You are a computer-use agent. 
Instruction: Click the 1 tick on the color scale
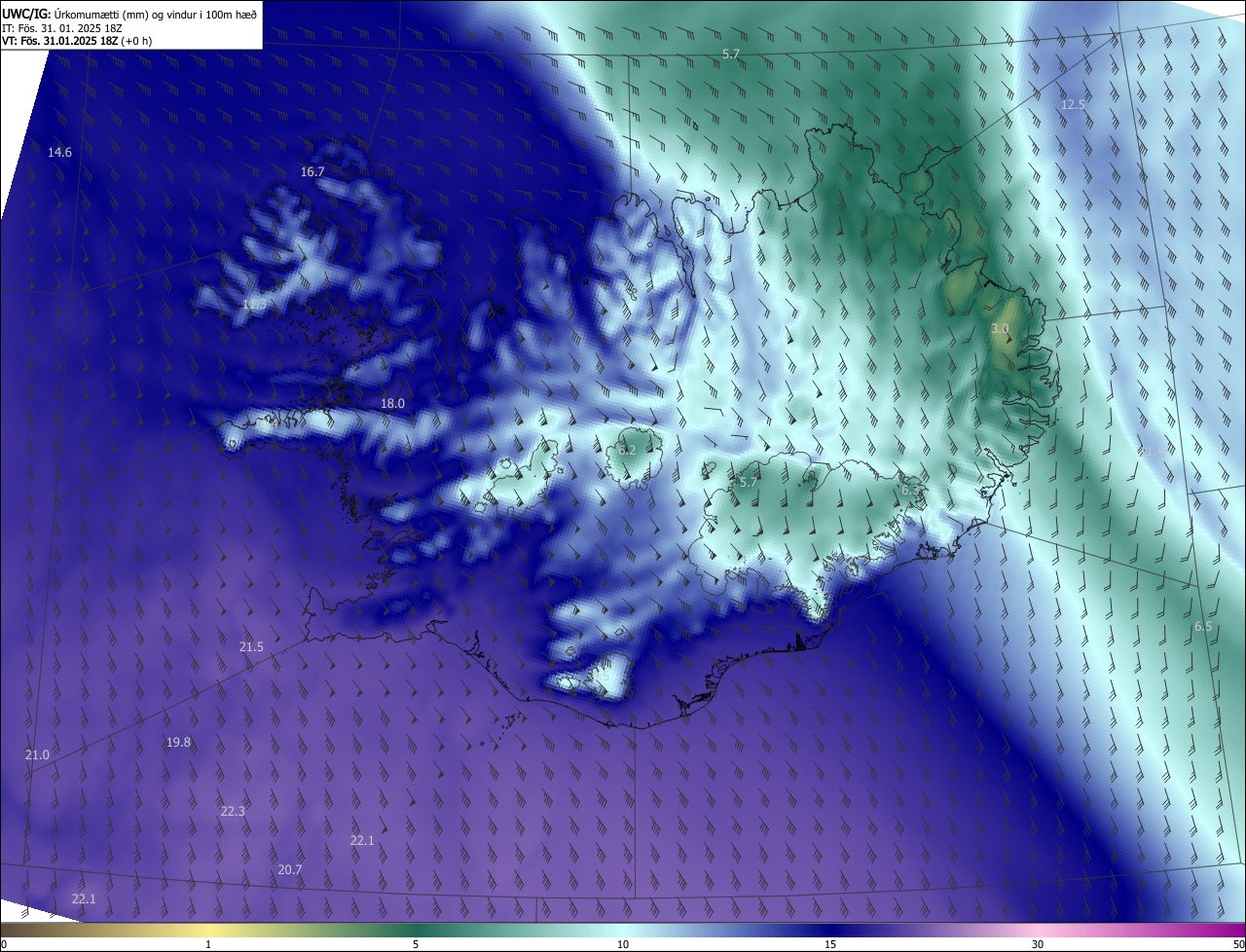(208, 944)
